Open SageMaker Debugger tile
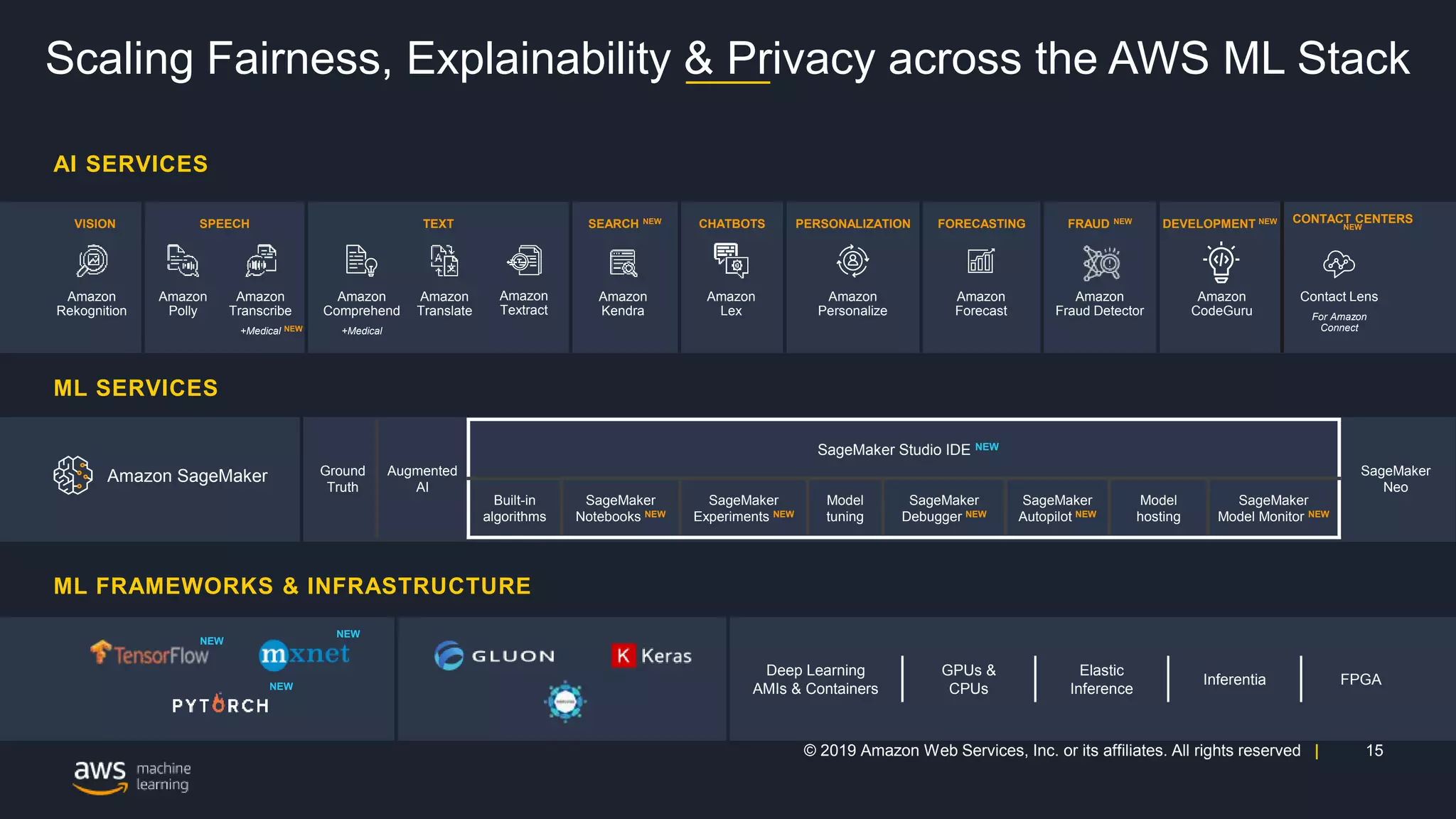Image resolution: width=1456 pixels, height=819 pixels. point(944,508)
